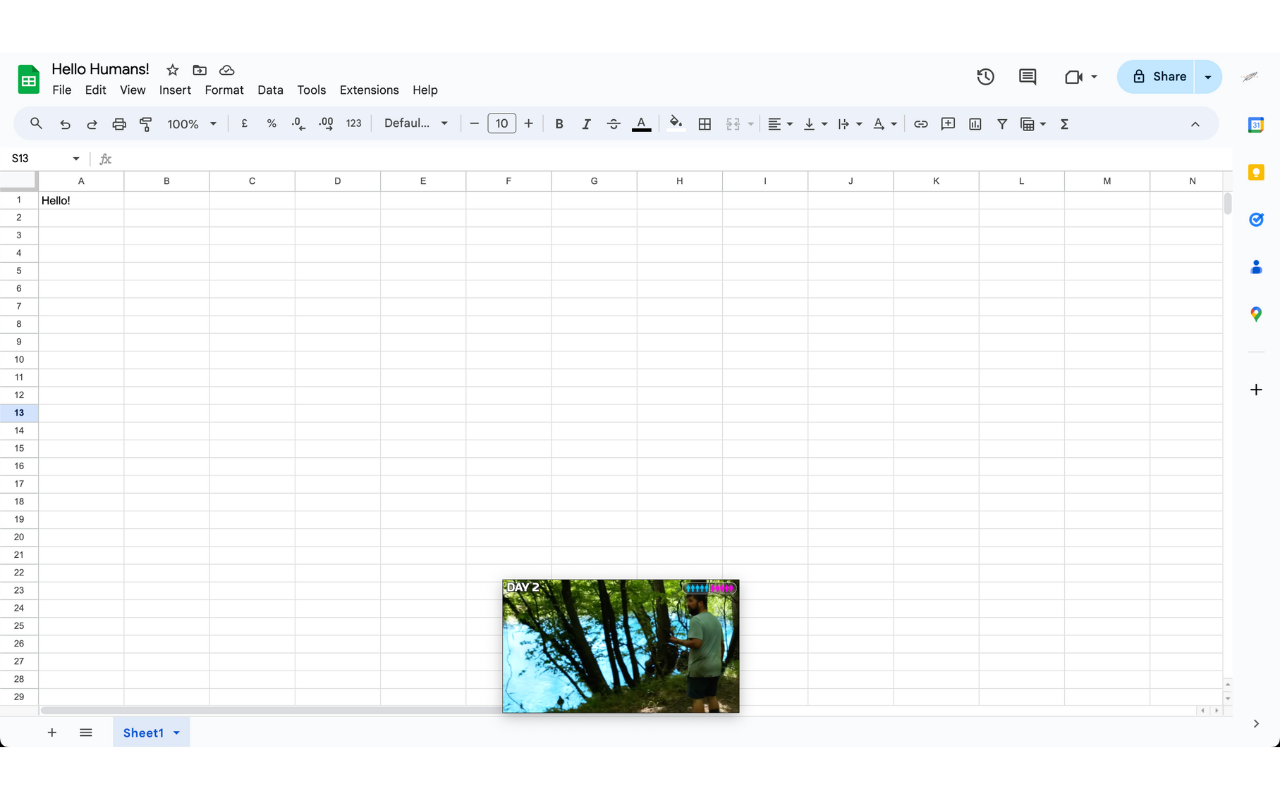The width and height of the screenshot is (1280, 800).
Task: Open the comments panel icon
Action: (x=1027, y=77)
